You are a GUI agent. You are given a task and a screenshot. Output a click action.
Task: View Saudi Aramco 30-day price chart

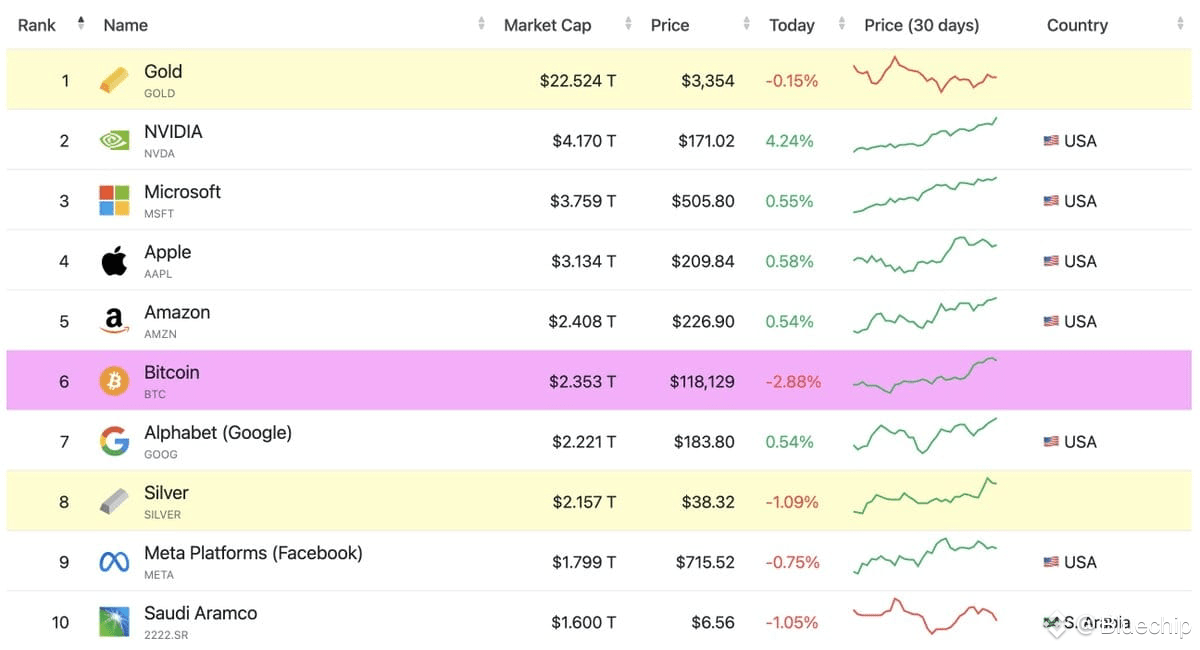tap(925, 616)
